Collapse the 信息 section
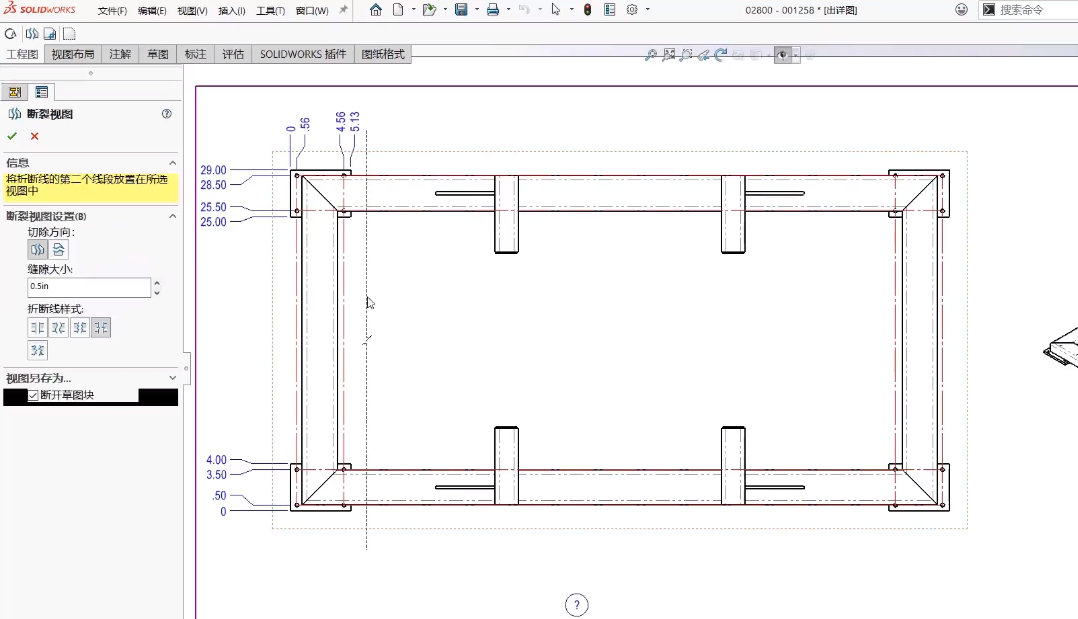The image size is (1078, 619). pos(172,162)
